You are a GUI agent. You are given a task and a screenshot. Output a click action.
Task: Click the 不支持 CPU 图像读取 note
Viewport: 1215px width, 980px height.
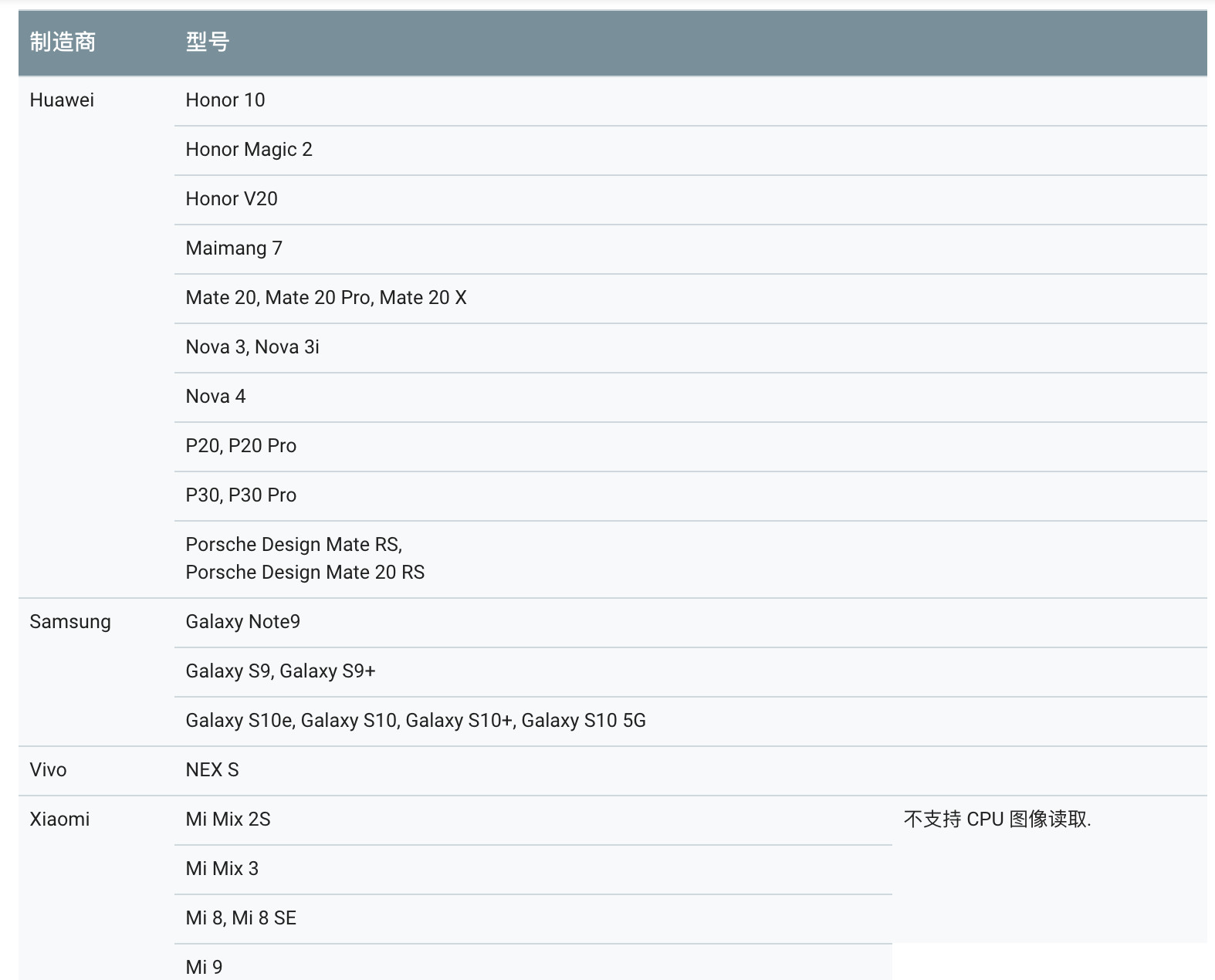coord(997,819)
